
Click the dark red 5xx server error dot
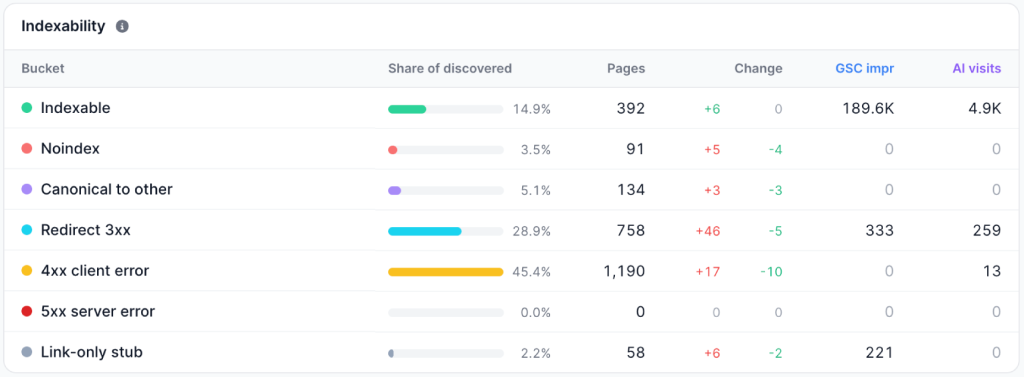[27, 311]
